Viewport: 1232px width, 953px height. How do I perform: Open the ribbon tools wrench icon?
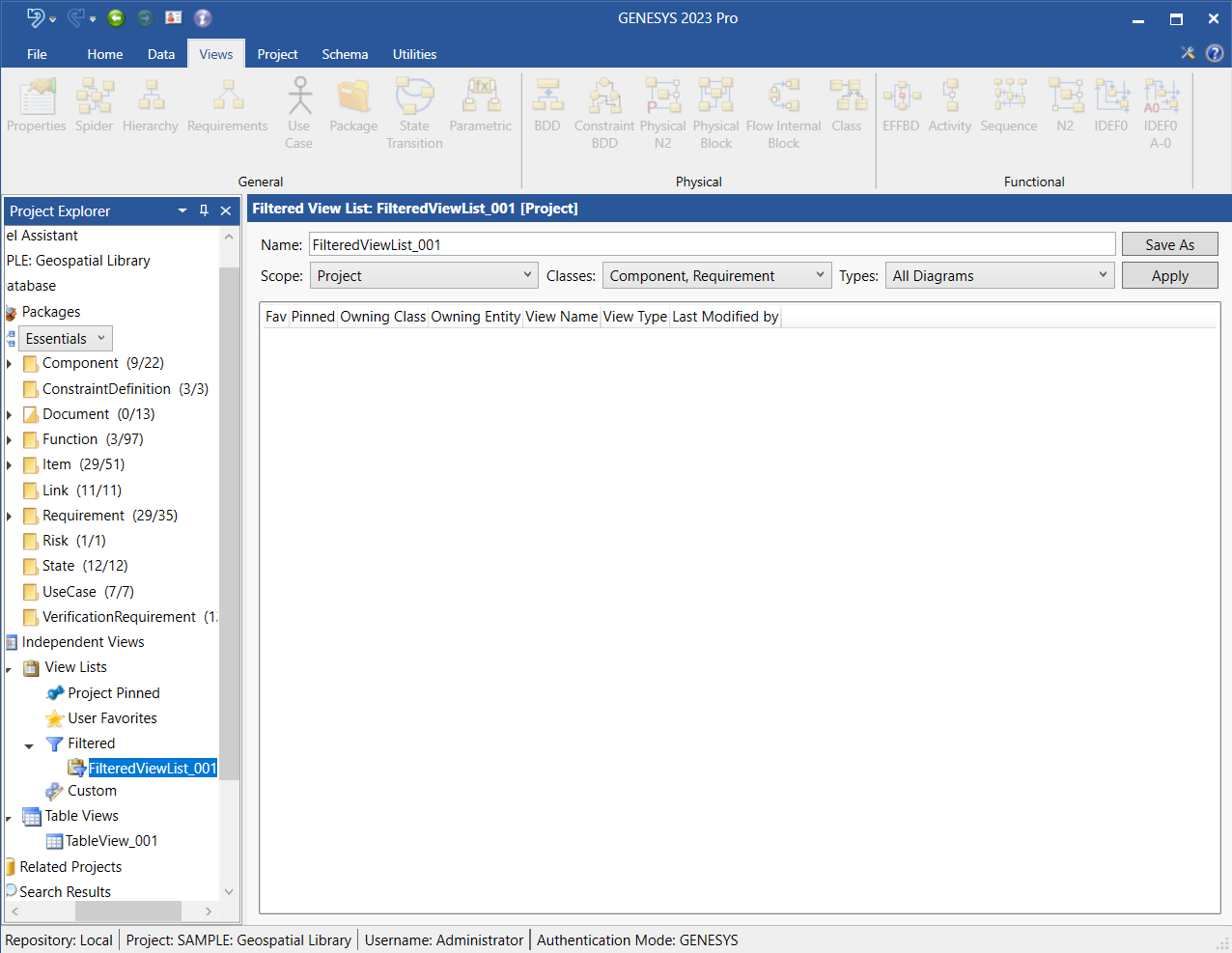click(x=1188, y=53)
